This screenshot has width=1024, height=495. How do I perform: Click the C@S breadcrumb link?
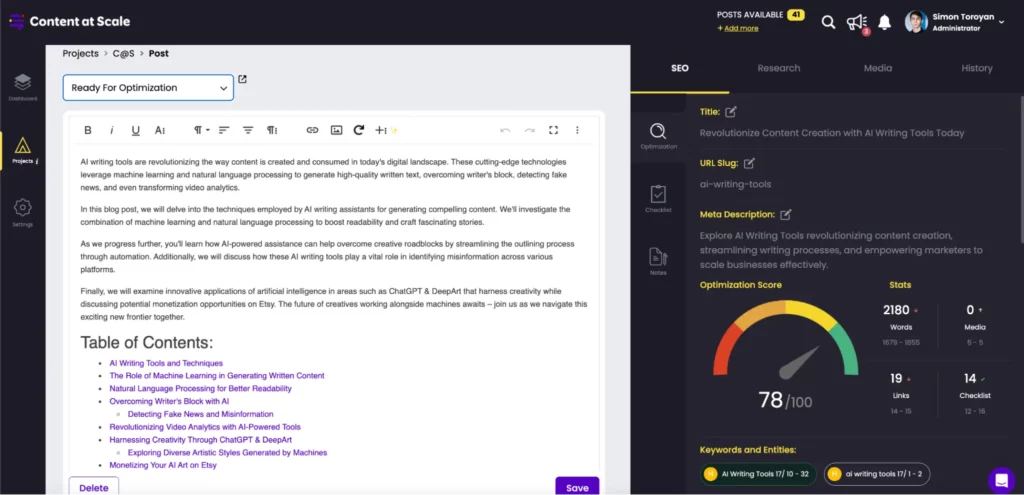(x=123, y=54)
